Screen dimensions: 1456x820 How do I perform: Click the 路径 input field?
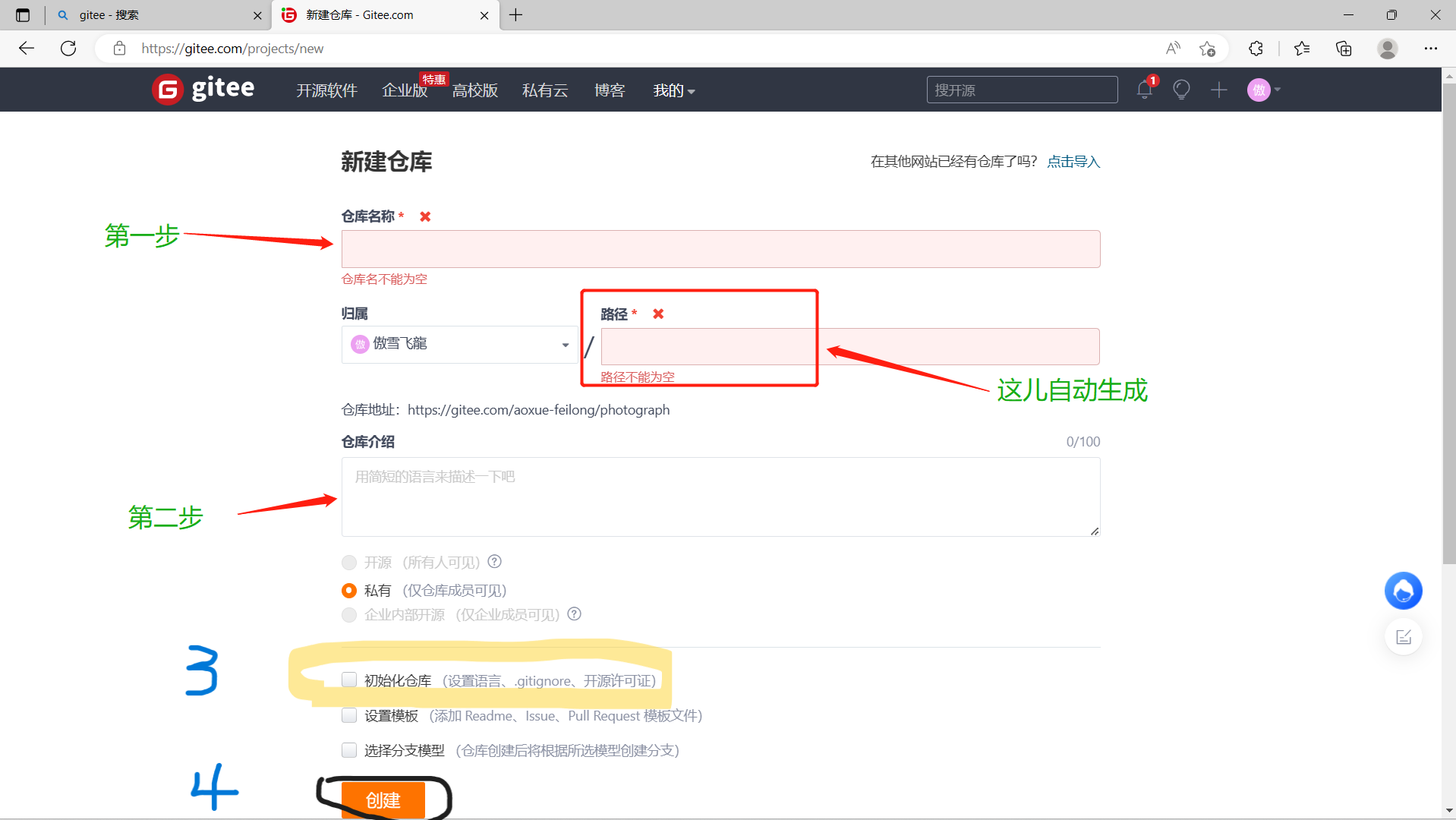(x=850, y=347)
